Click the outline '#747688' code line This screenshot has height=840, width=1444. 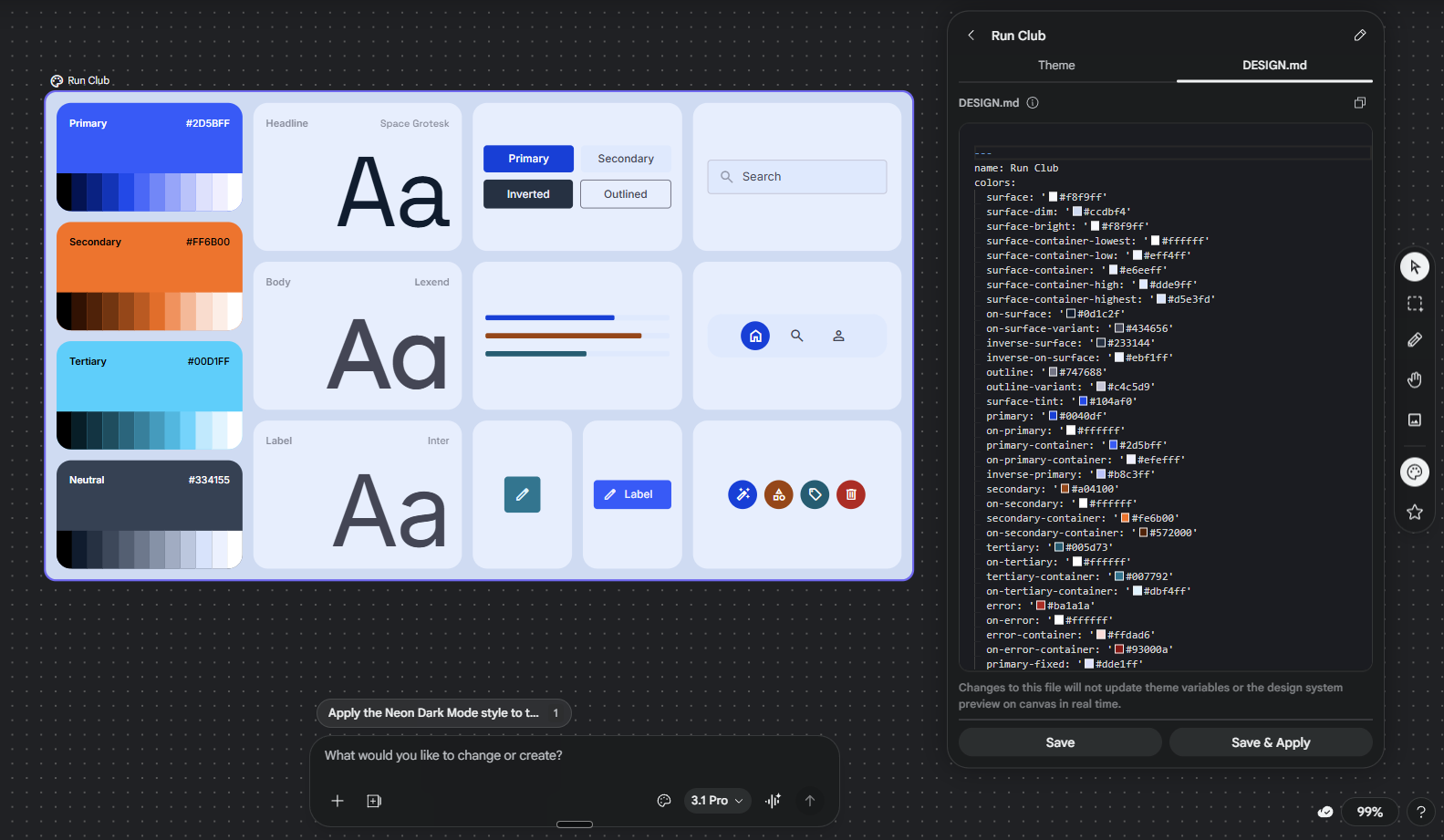click(x=1047, y=372)
